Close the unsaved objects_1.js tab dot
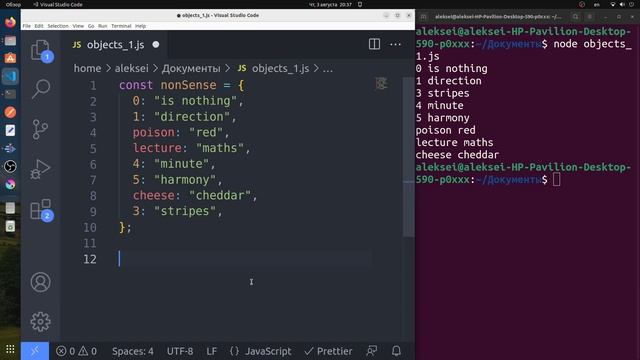Image resolution: width=640 pixels, height=360 pixels. [156, 44]
